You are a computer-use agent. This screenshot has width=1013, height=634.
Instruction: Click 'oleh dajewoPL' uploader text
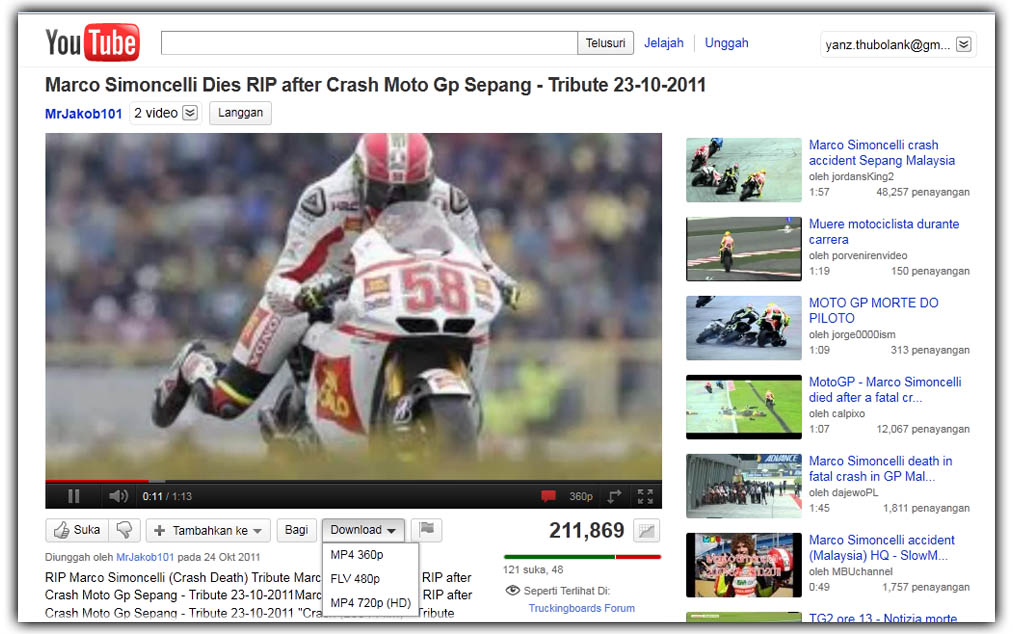843,492
